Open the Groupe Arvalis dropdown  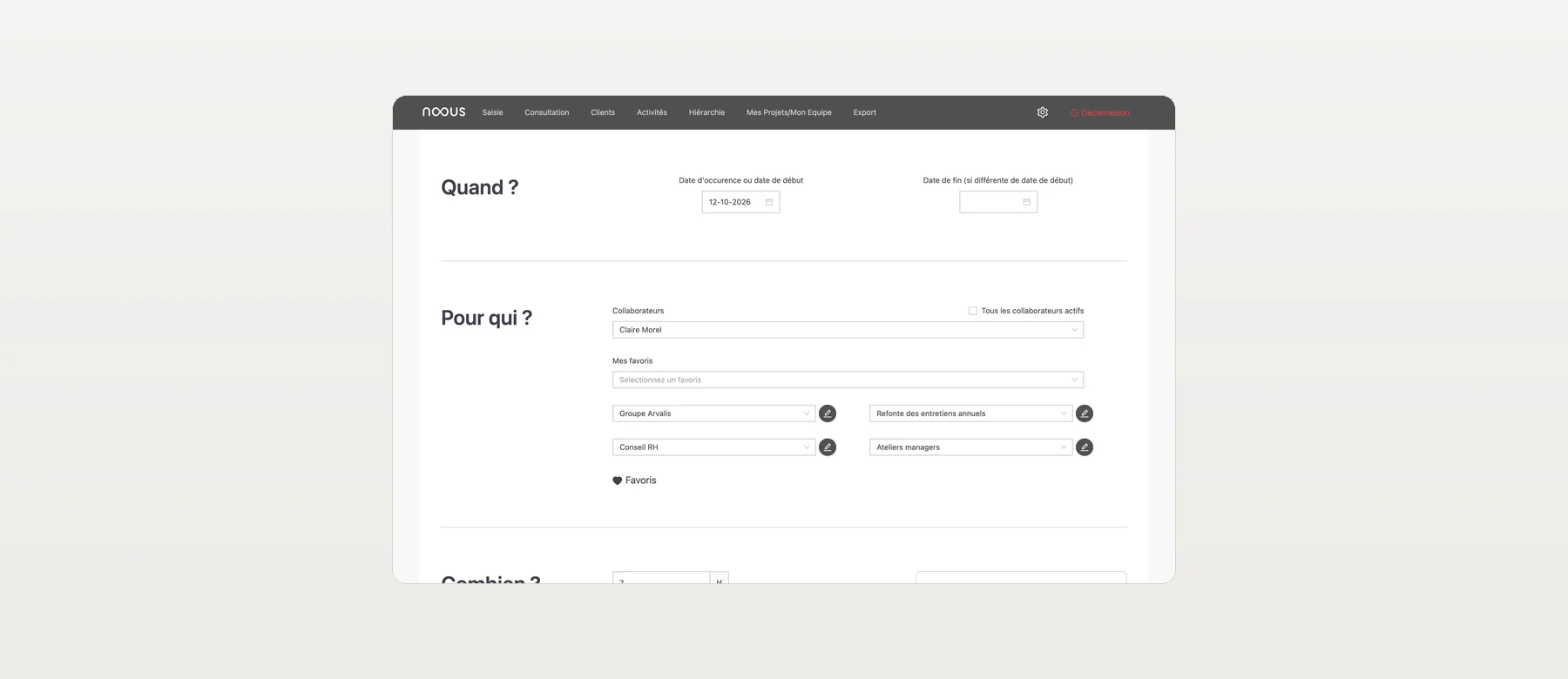tap(714, 413)
